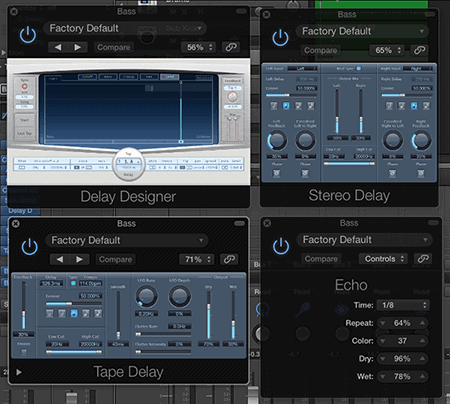Click the LFO Rate knob in Tape Delay

(x=146, y=296)
